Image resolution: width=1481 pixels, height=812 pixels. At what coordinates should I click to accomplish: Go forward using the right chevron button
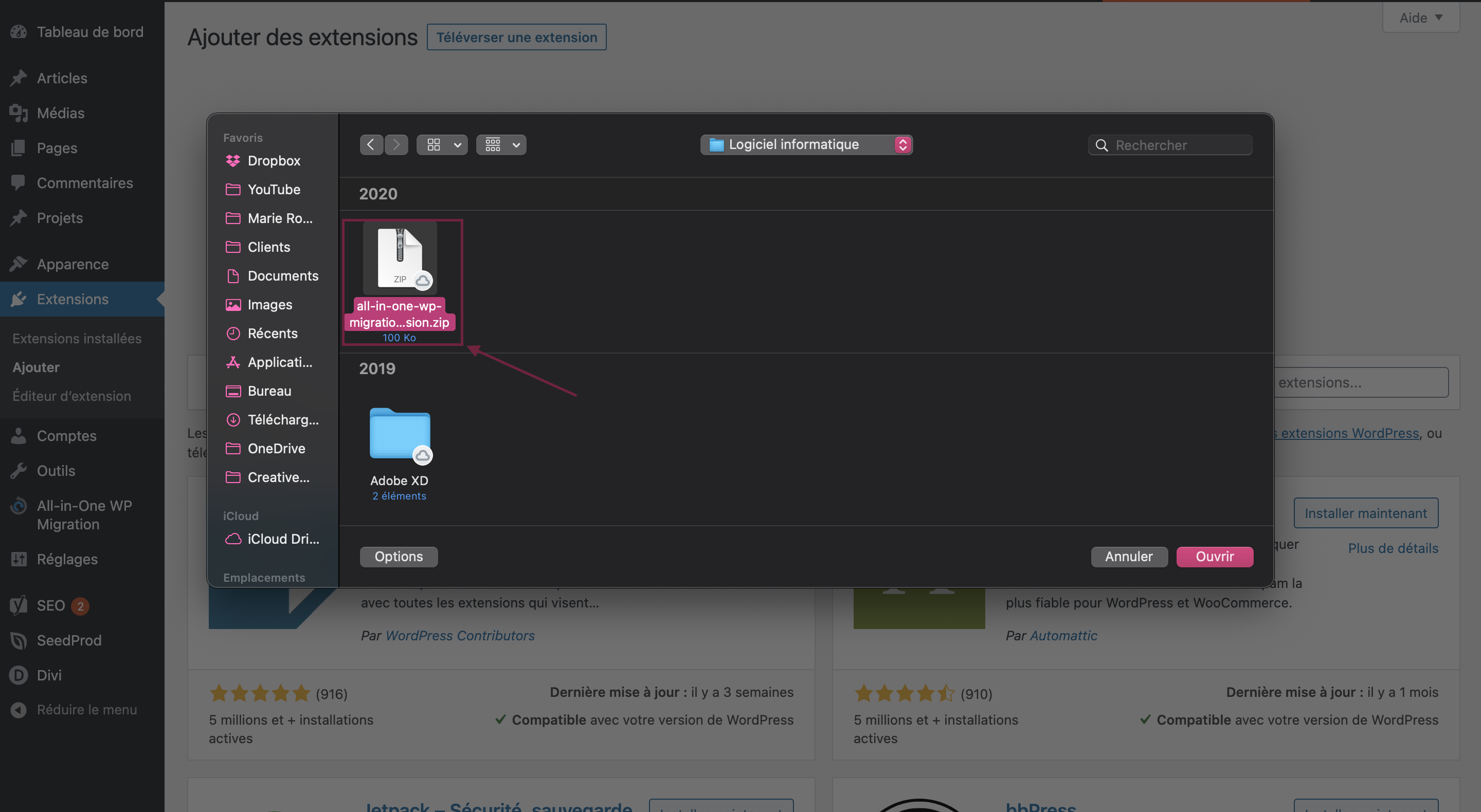396,145
